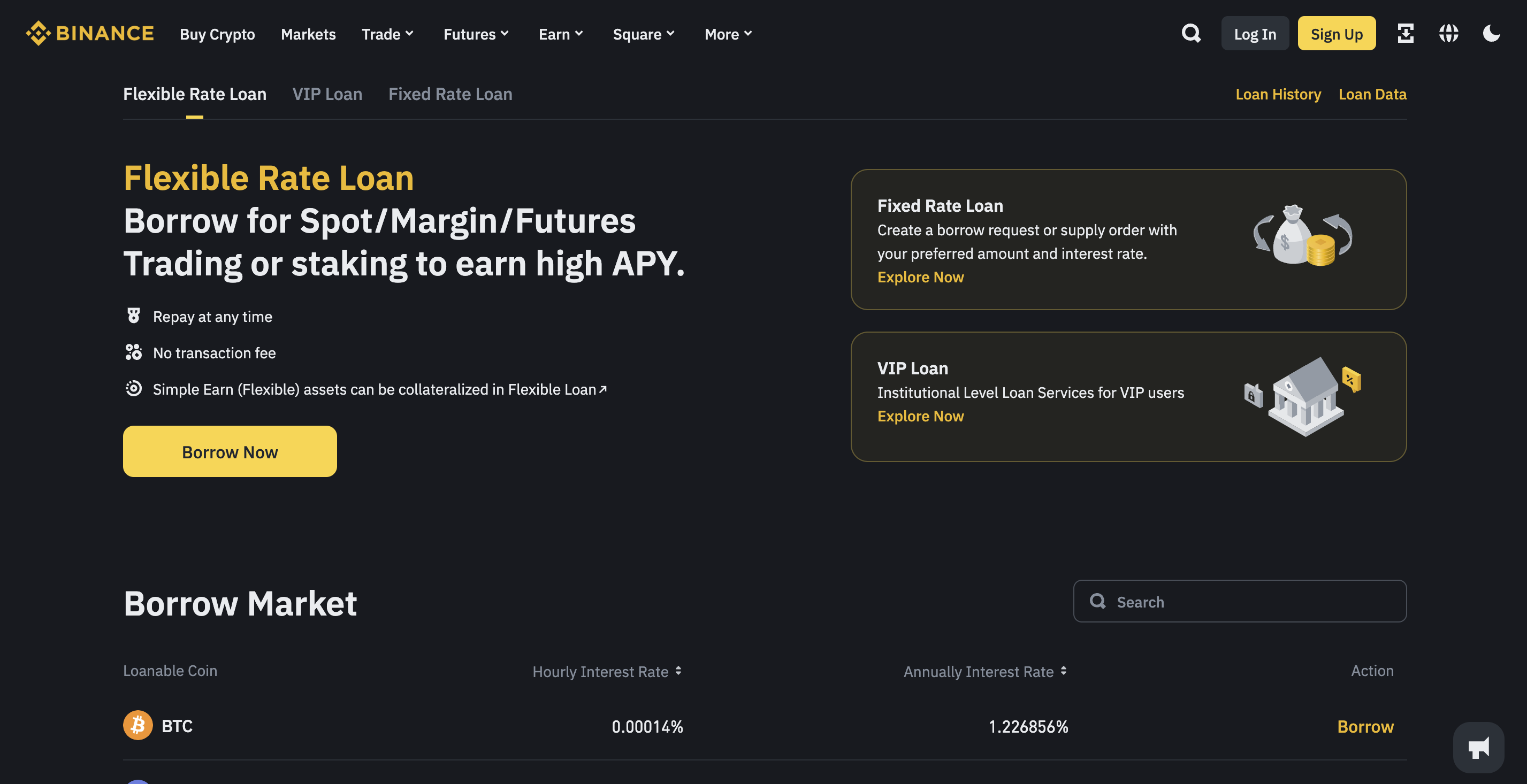Open the language globe icon
This screenshot has height=784, width=1527.
click(x=1449, y=33)
